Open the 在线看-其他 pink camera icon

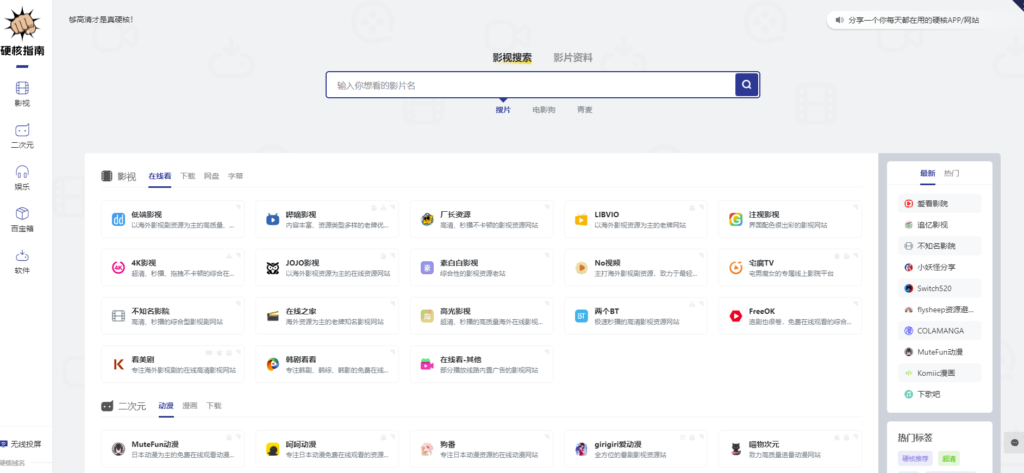coord(427,365)
